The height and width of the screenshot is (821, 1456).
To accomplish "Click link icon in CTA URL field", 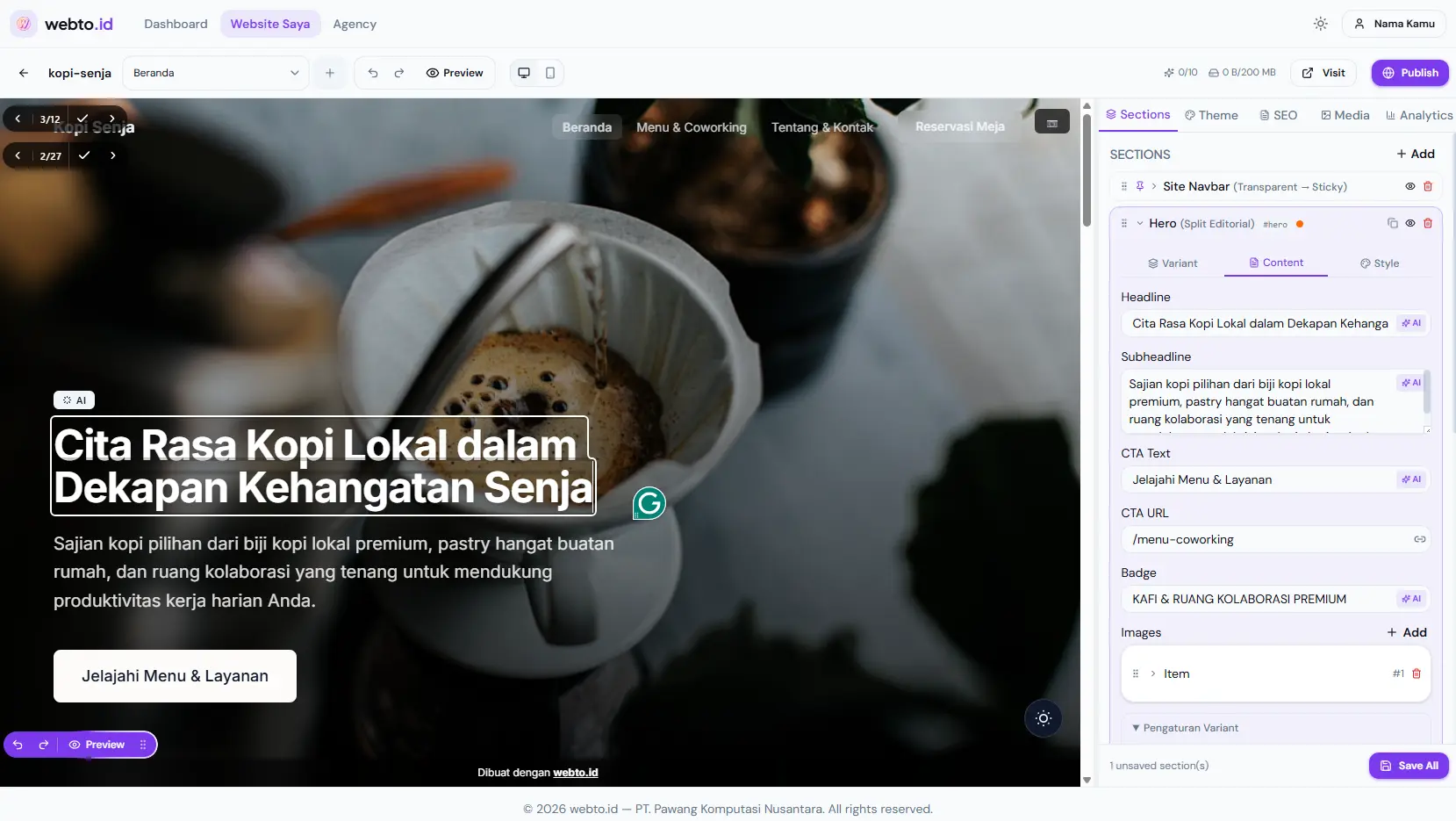I will click(x=1419, y=539).
